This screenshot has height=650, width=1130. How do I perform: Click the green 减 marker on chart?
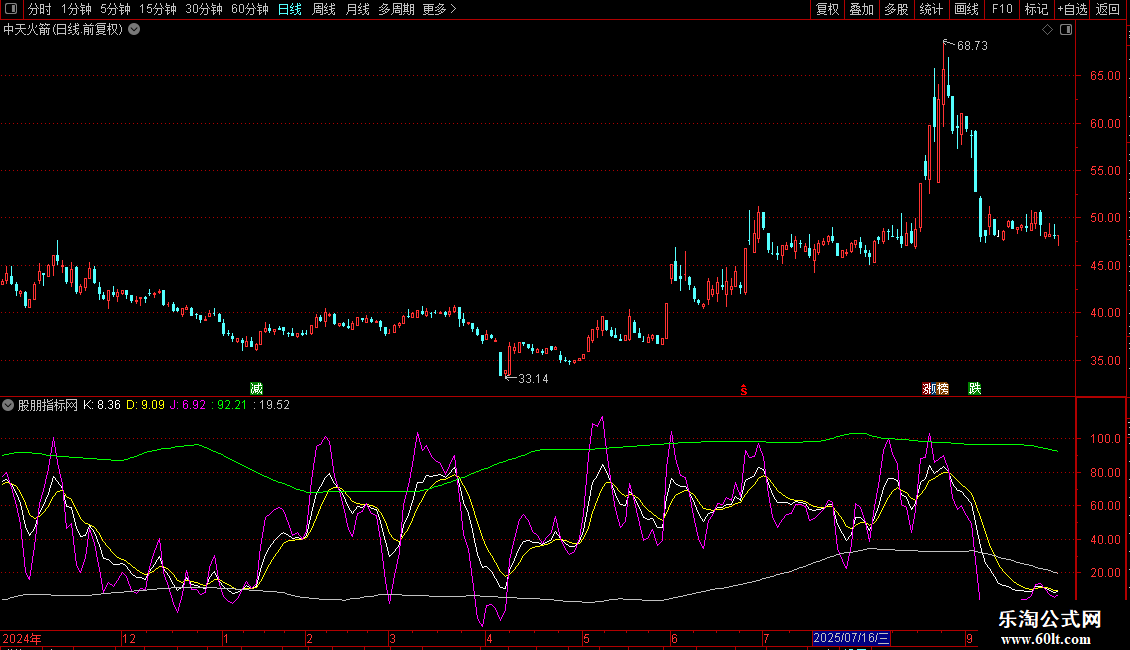point(257,388)
